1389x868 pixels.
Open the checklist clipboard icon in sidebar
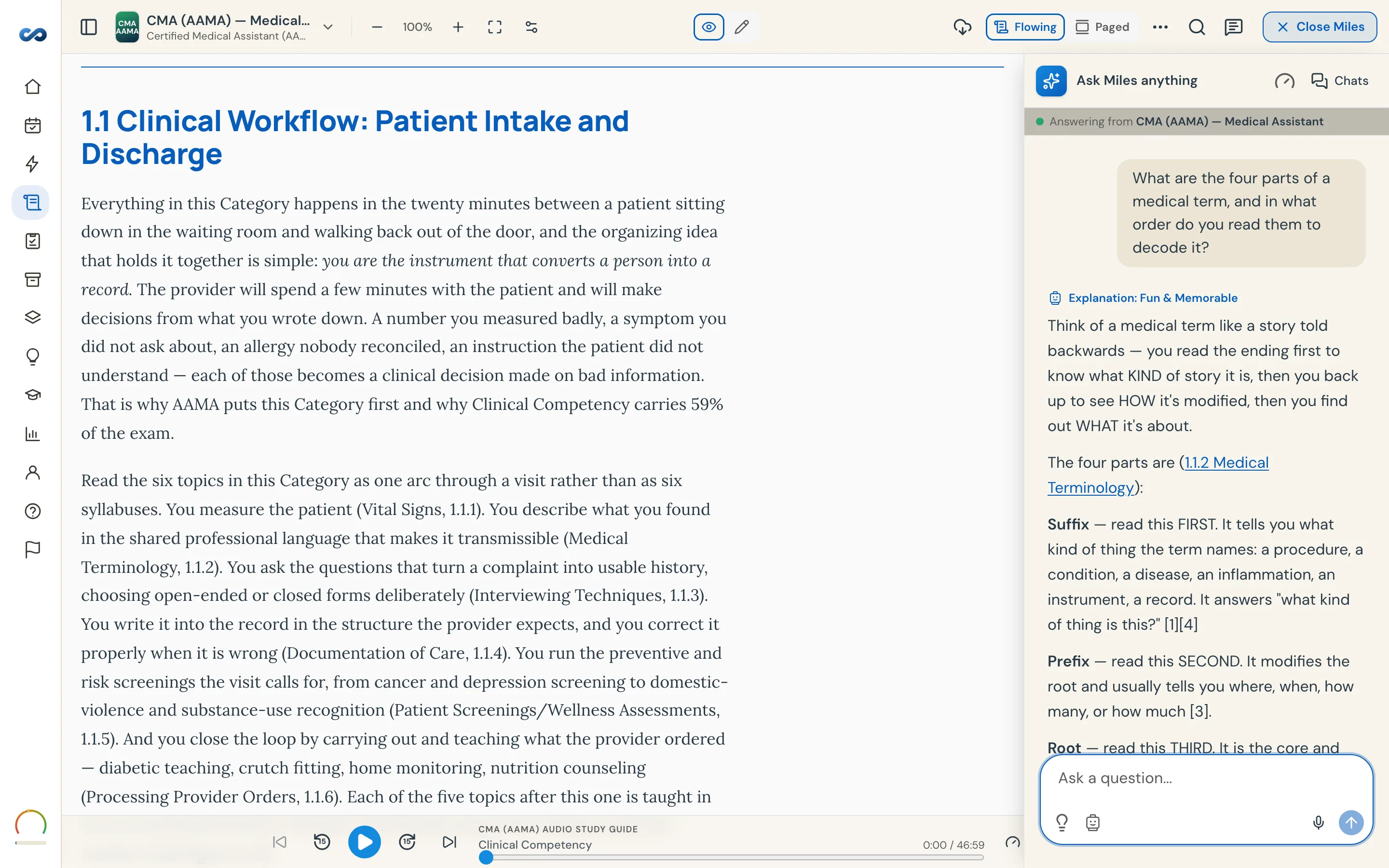click(33, 241)
